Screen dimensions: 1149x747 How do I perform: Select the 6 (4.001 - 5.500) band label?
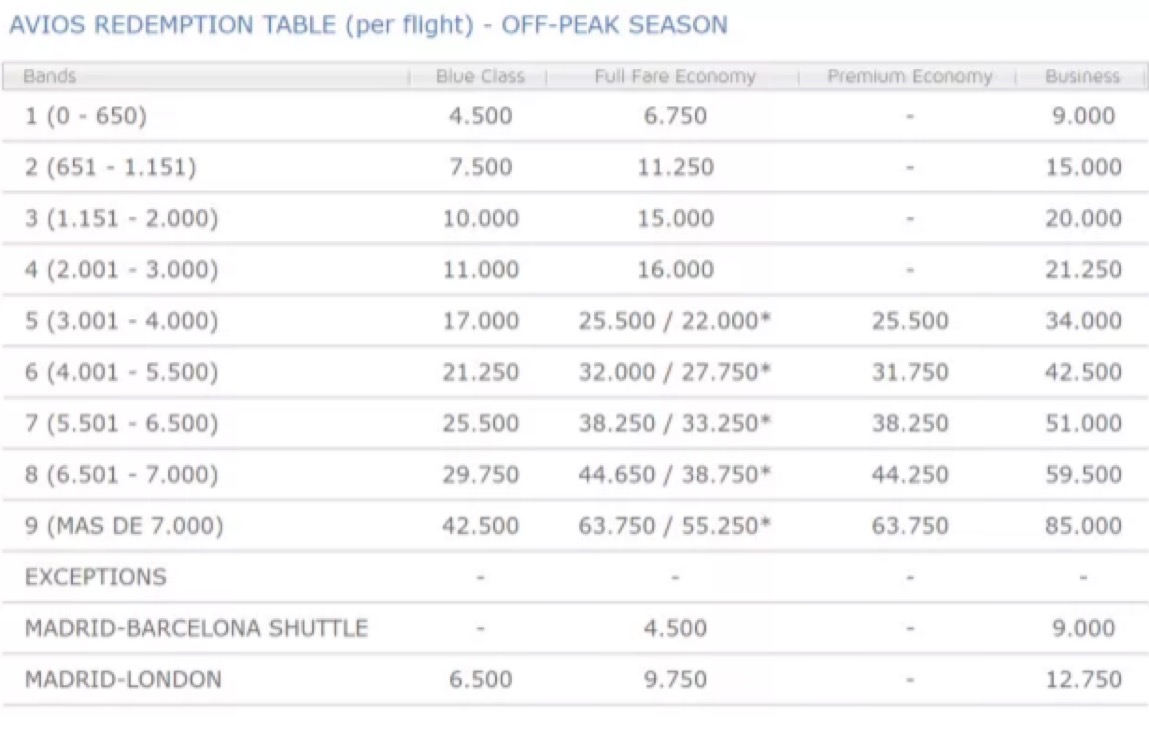pos(122,372)
